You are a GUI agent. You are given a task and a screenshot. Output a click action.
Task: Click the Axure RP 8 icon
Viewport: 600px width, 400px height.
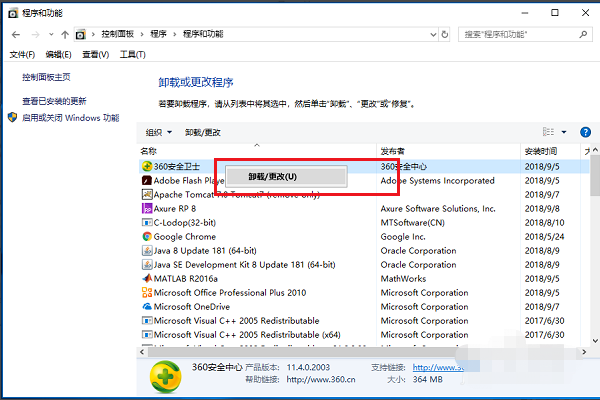(147, 209)
